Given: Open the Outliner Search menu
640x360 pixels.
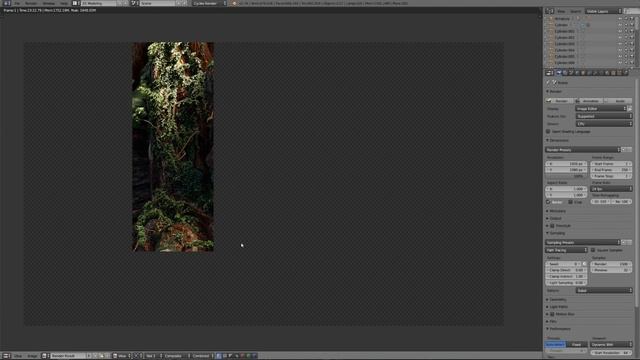Looking at the screenshot, I should pos(576,11).
